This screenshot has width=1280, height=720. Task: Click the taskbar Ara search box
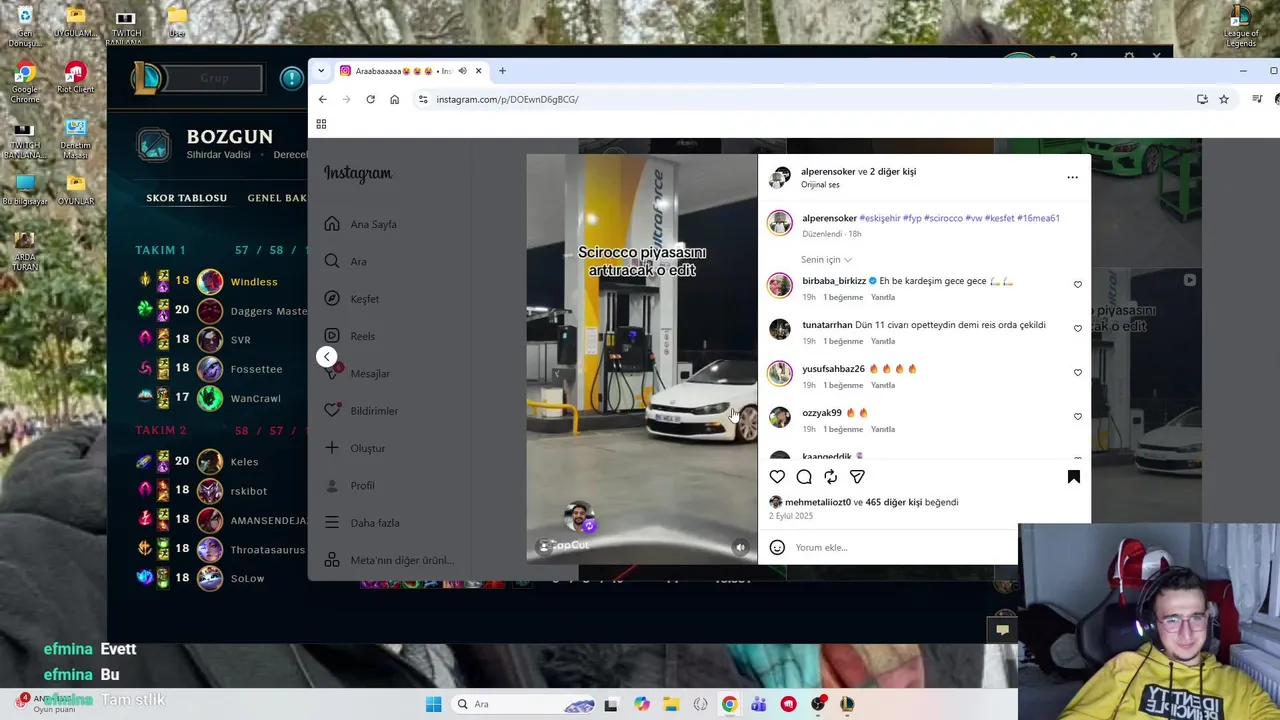(525, 704)
